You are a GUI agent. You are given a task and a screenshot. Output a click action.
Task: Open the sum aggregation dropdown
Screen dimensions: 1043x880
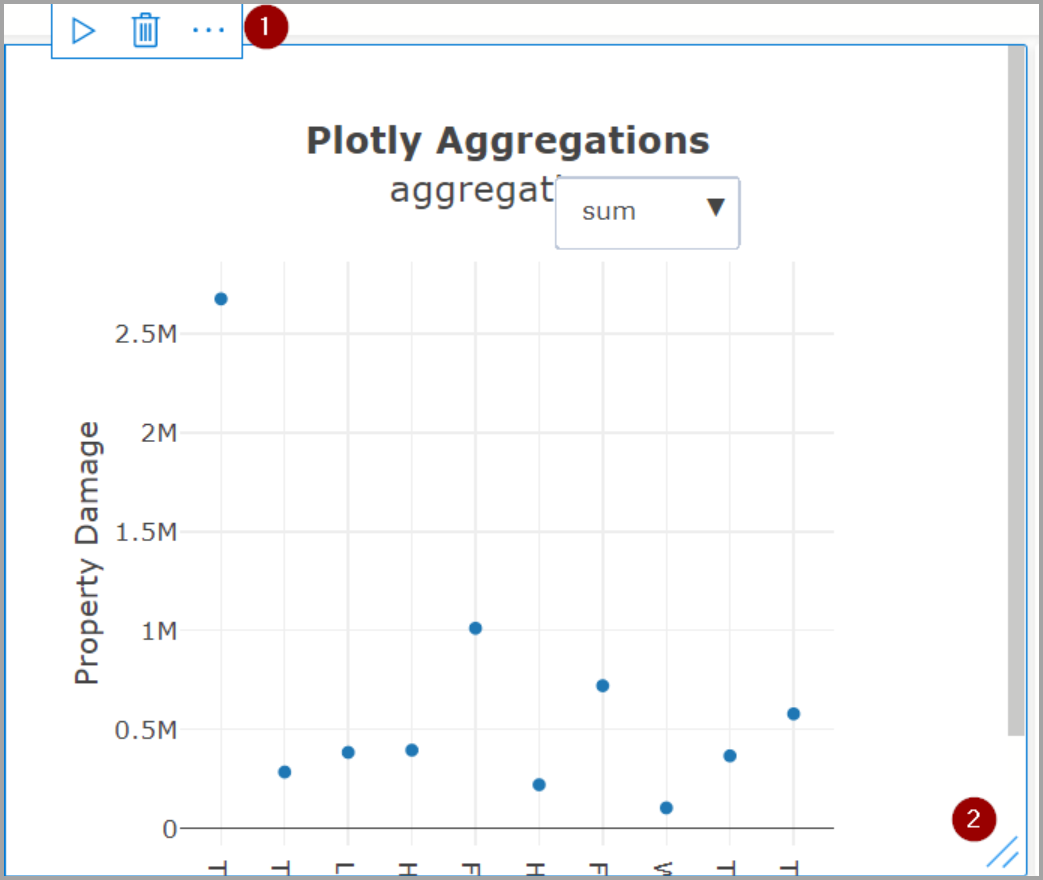point(647,213)
